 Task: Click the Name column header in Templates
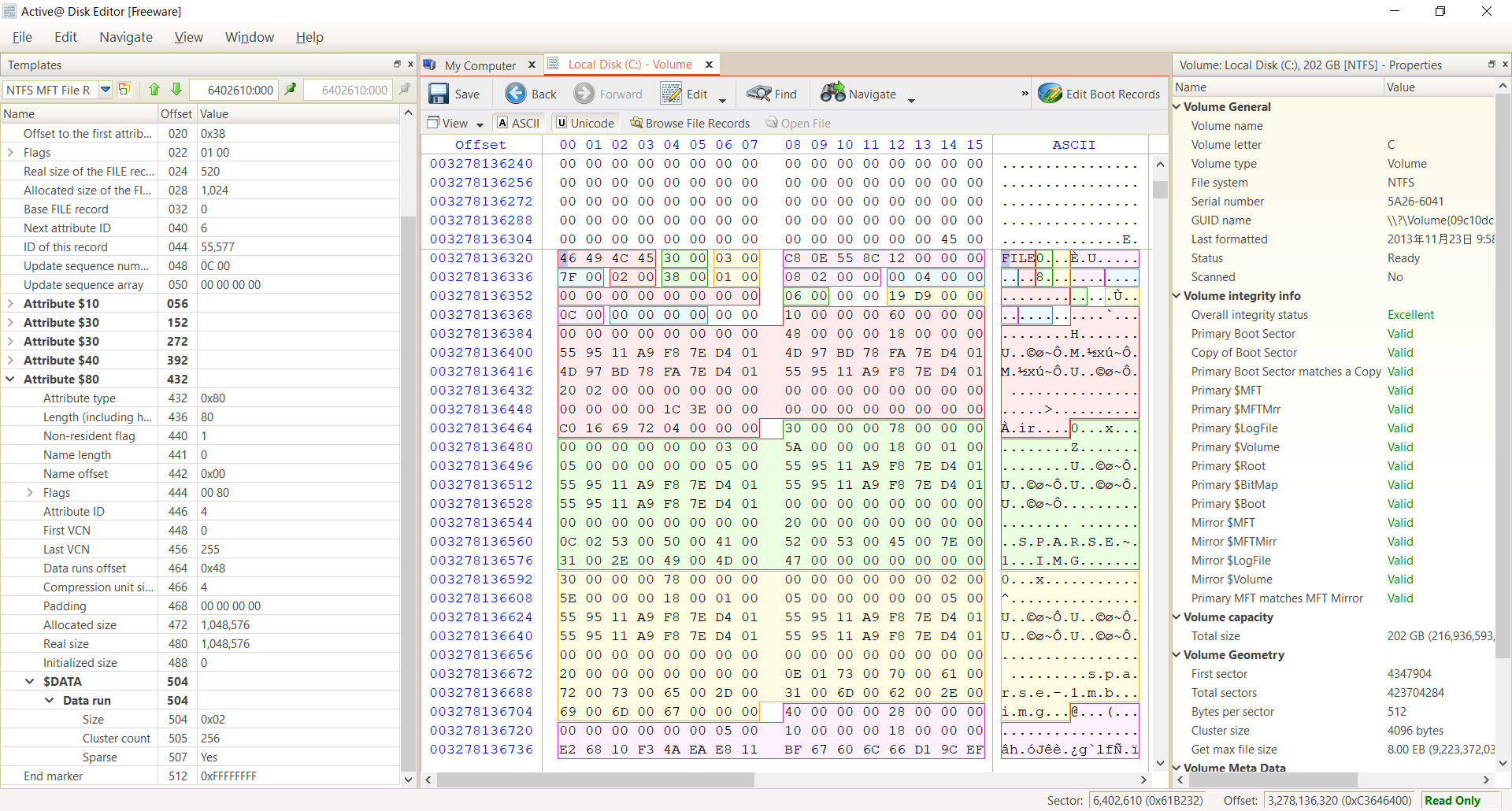click(79, 114)
